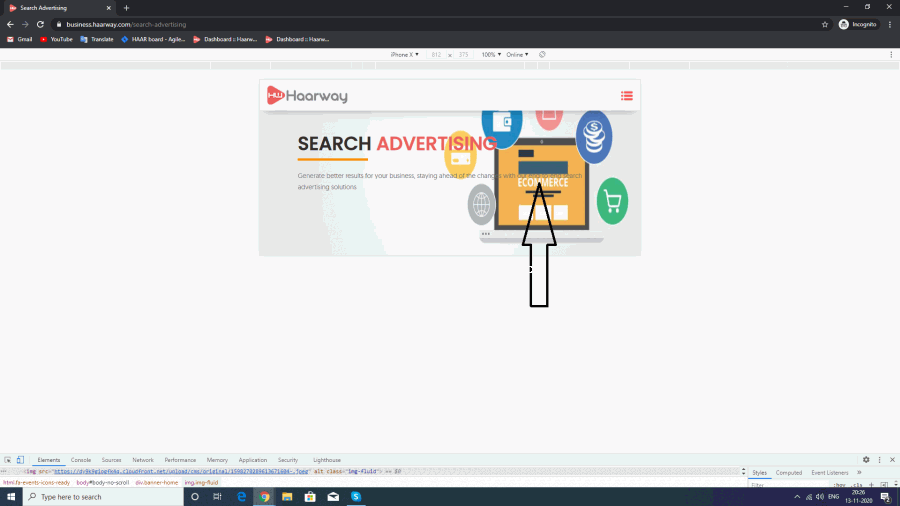The height and width of the screenshot is (506, 900).
Task: Open the HAAR board bookmark
Action: click(x=157, y=39)
